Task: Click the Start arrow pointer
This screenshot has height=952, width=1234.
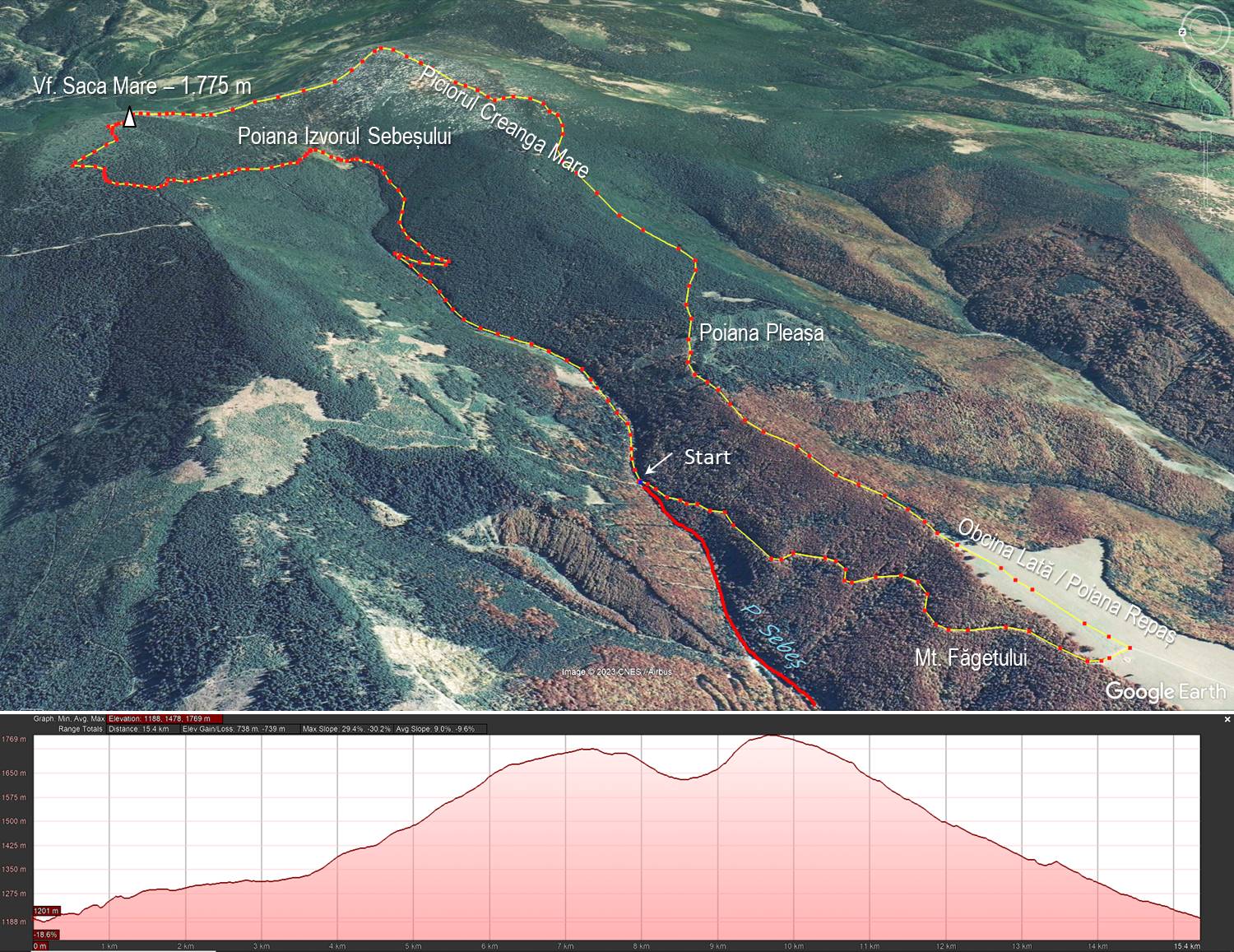Action: pos(657,465)
